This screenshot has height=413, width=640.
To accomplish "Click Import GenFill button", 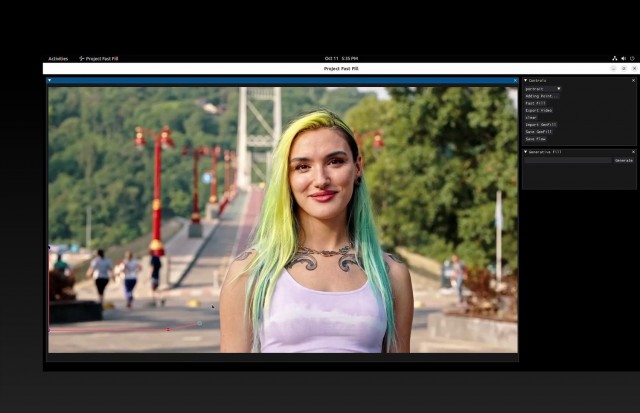I will tap(540, 124).
